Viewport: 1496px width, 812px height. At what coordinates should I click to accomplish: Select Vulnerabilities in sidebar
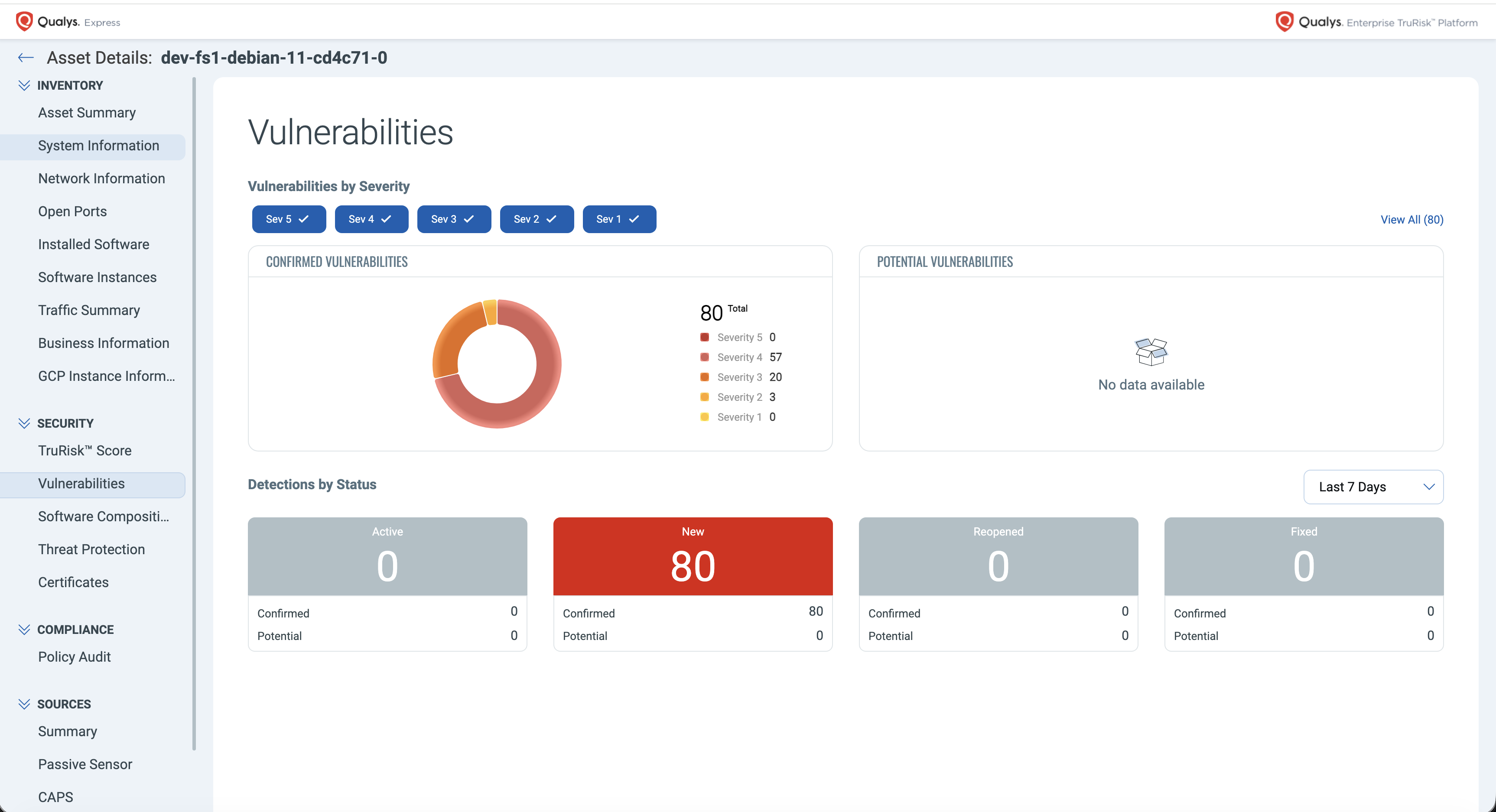point(93,484)
